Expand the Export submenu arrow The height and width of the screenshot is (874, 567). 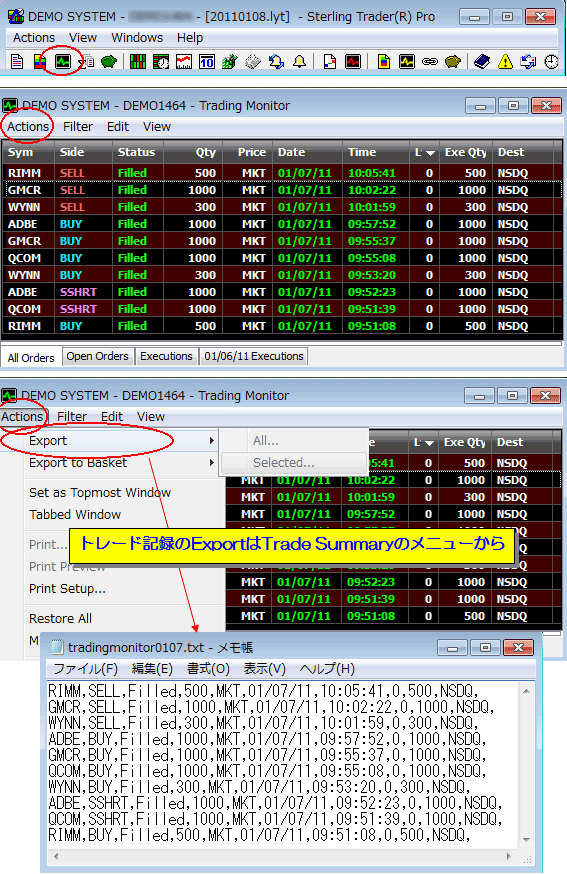(x=212, y=441)
